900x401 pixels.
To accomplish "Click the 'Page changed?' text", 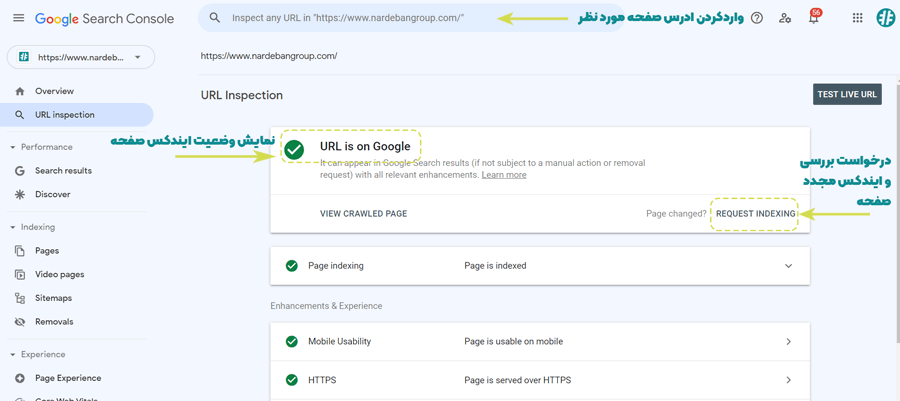I will [x=676, y=213].
